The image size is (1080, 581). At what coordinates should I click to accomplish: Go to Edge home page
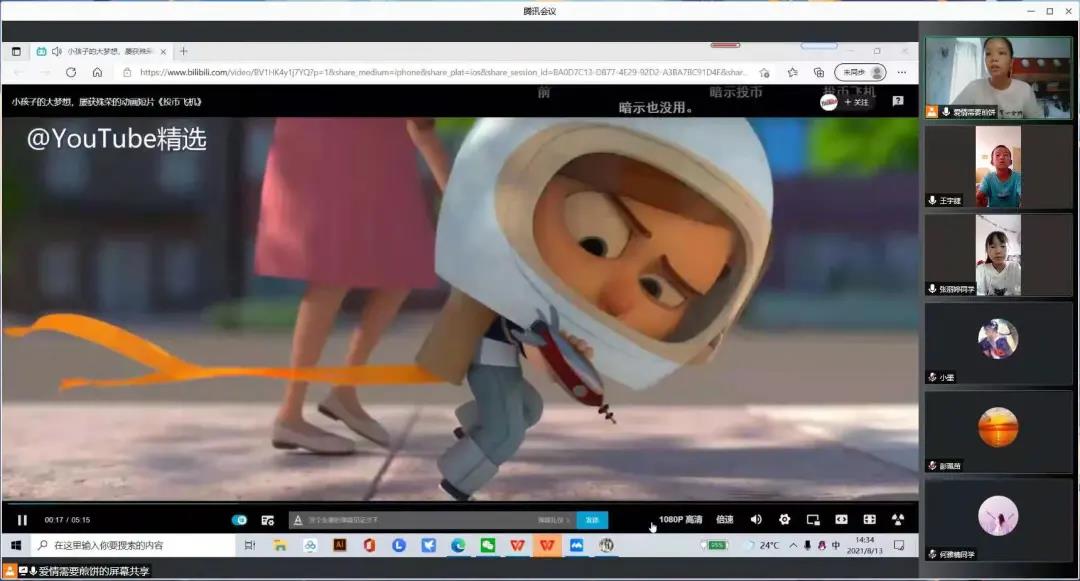click(97, 72)
